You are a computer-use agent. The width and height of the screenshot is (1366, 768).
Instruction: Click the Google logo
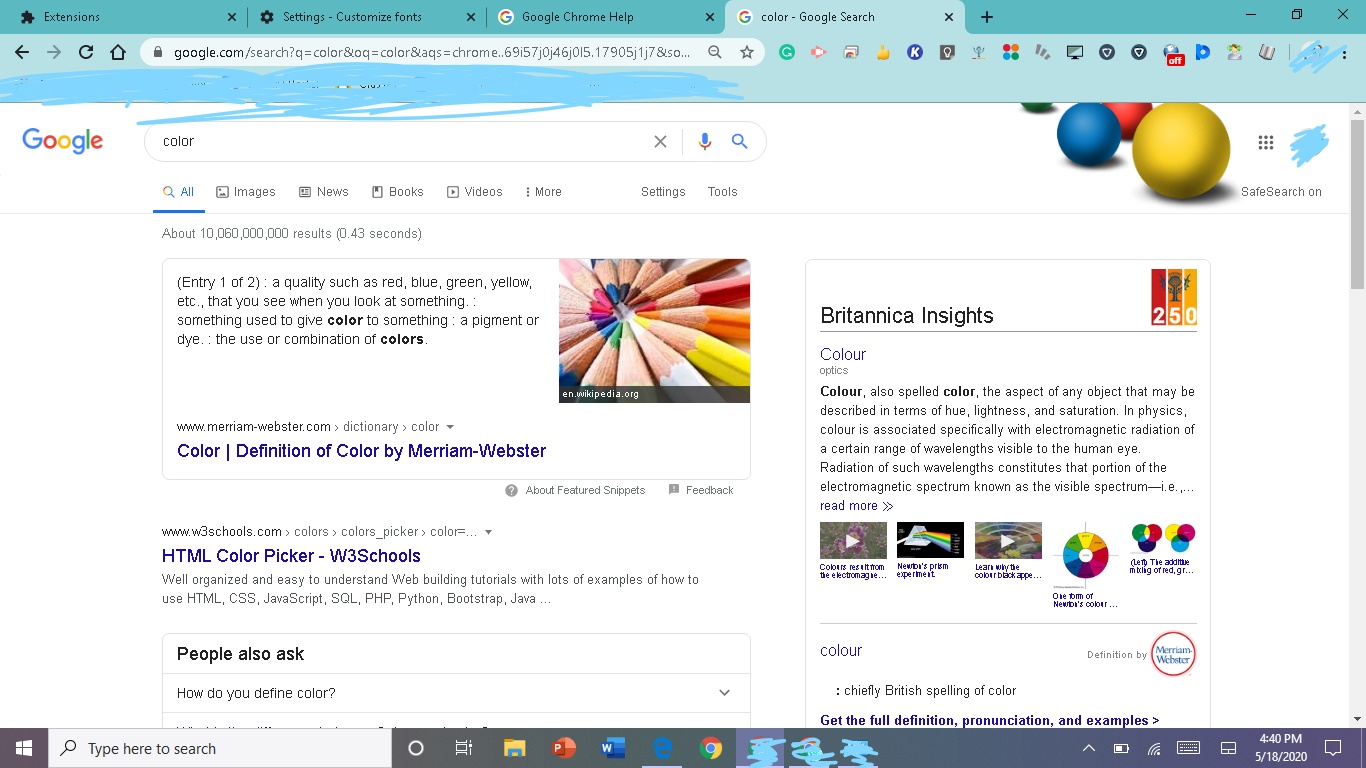62,141
